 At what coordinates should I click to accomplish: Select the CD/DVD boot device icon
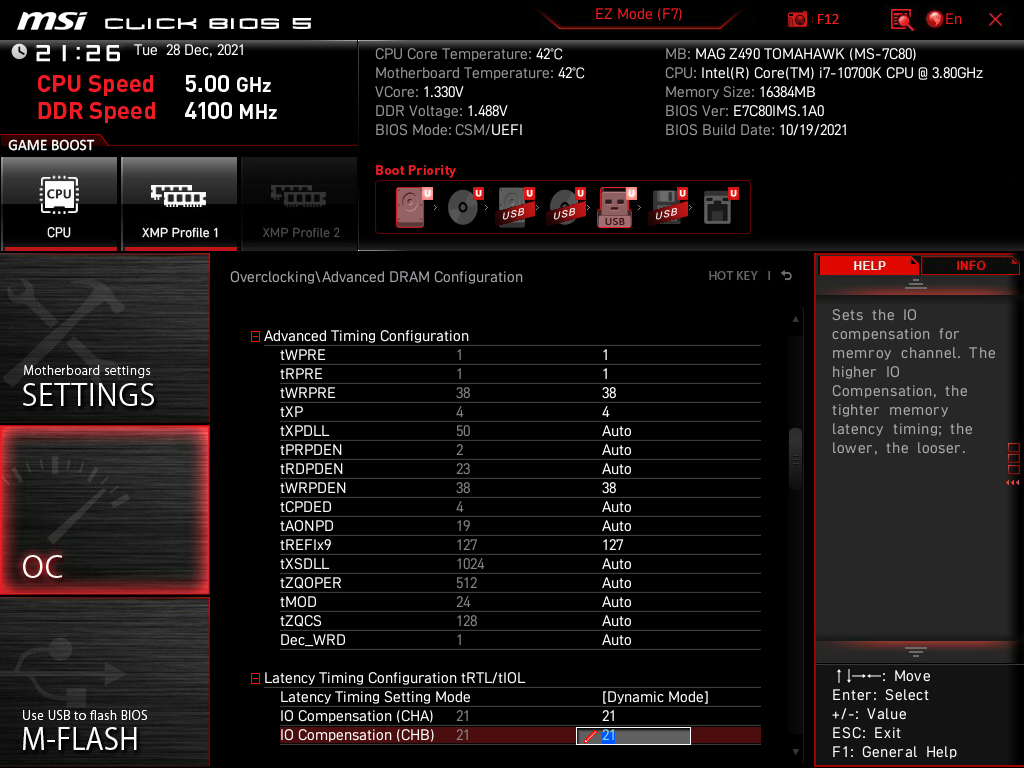point(465,207)
